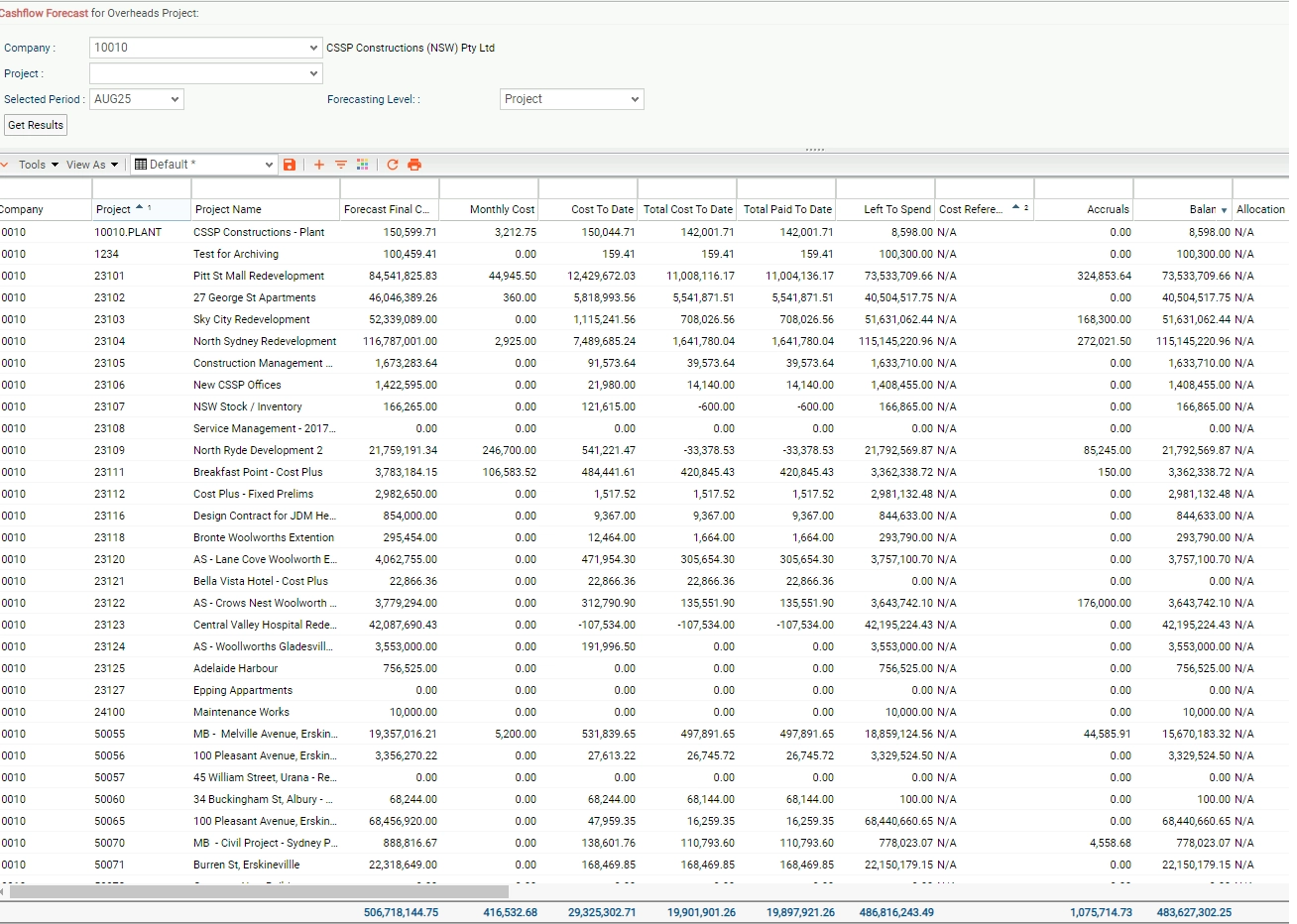
Task: Click the sort arrow on Cost Reference column
Action: 1015,208
